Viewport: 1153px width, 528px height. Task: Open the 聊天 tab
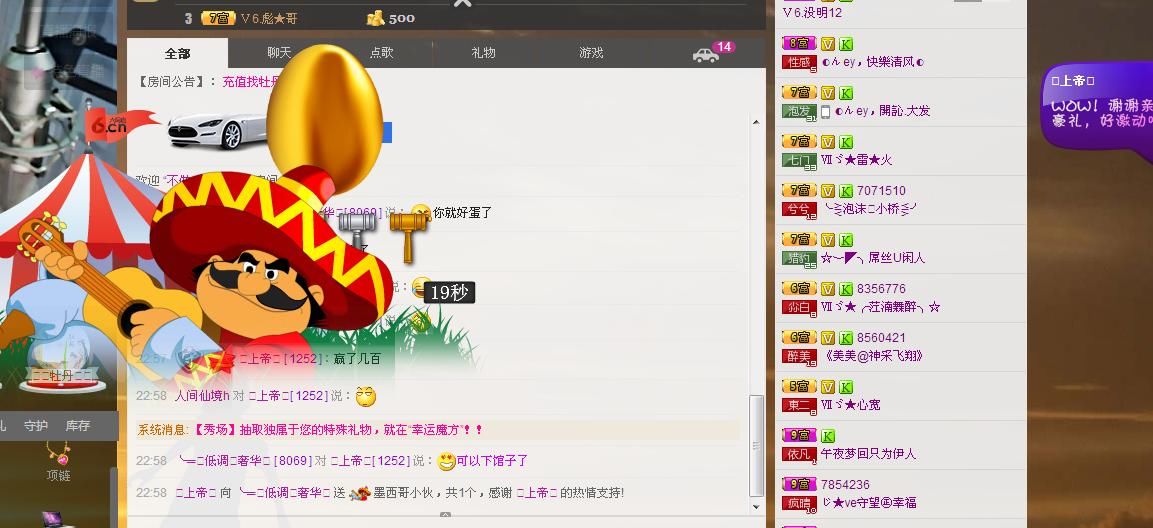tap(279, 53)
